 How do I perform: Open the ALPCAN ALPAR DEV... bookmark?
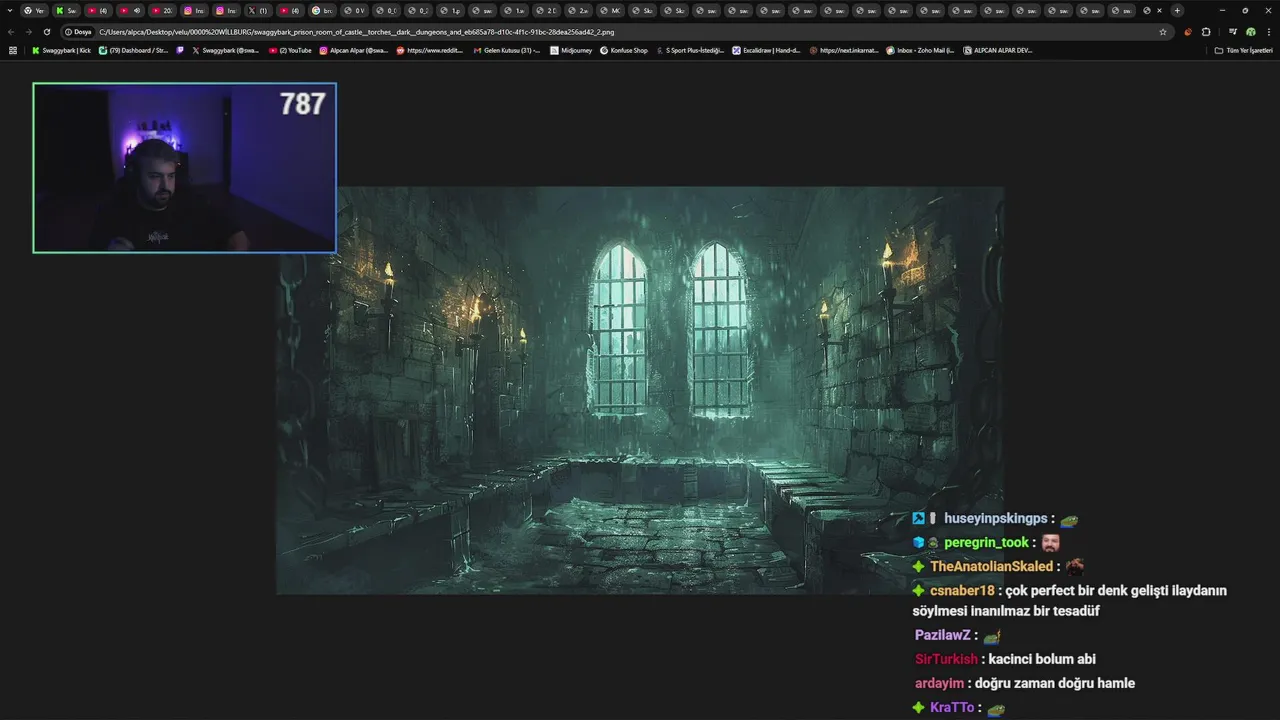click(998, 50)
